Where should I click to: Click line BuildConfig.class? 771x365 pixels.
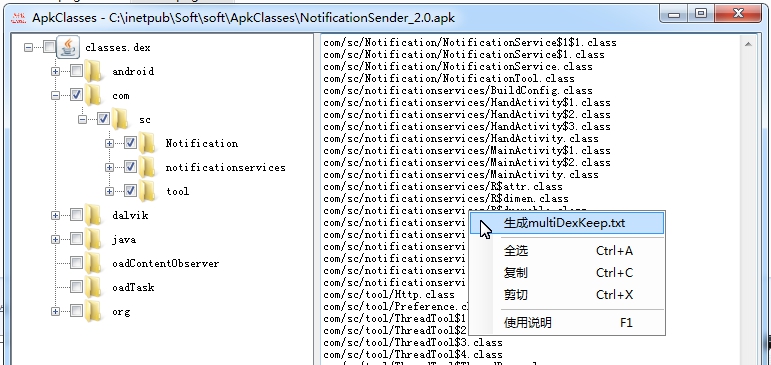click(x=458, y=90)
